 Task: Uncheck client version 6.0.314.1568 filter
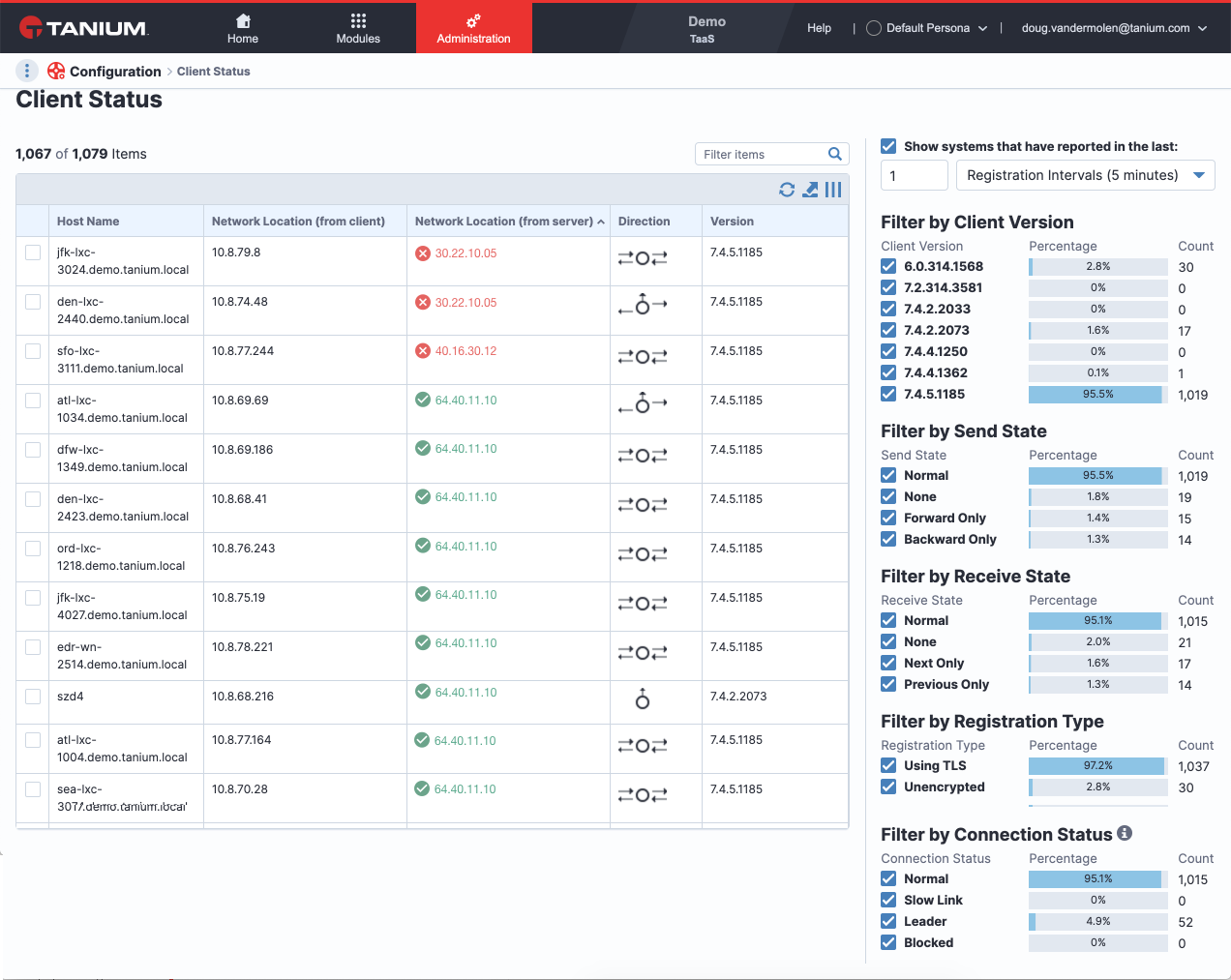[888, 266]
